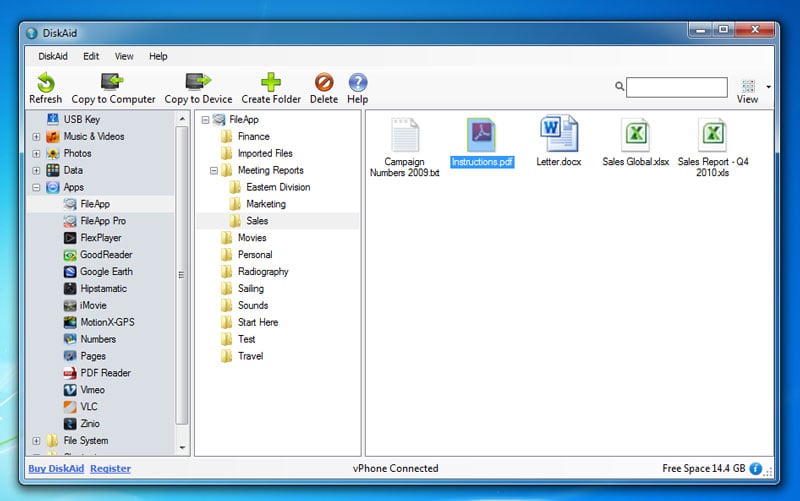Click the Create Folder plus icon

271,82
